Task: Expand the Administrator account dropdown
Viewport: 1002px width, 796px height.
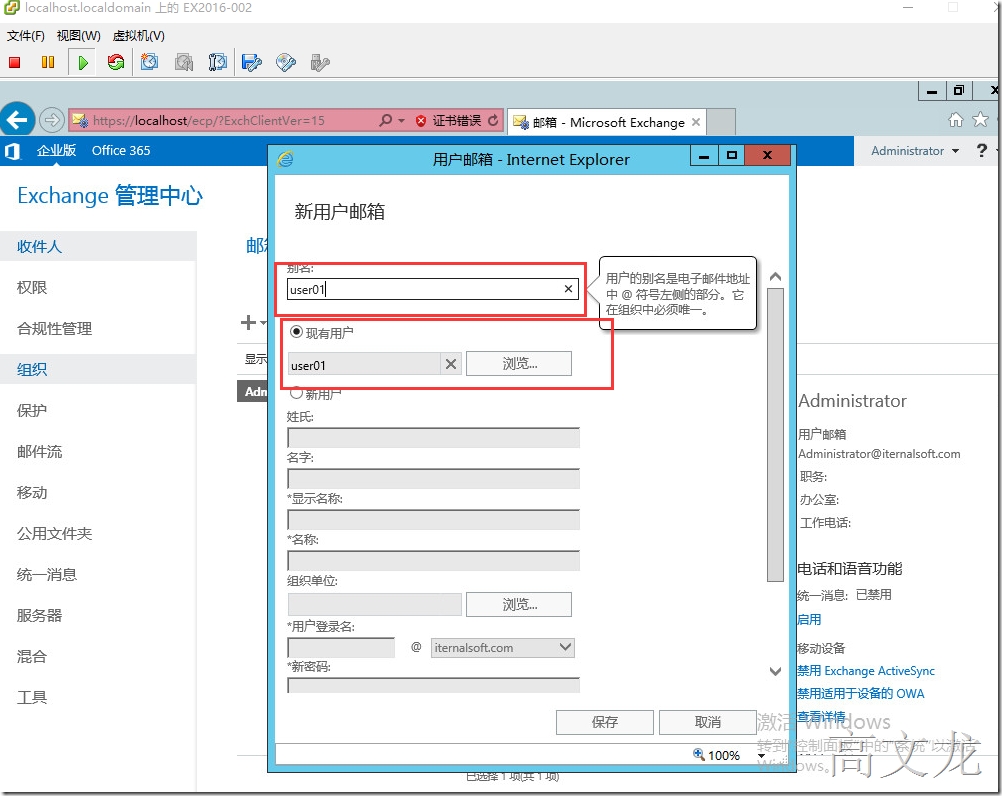Action: coord(955,151)
